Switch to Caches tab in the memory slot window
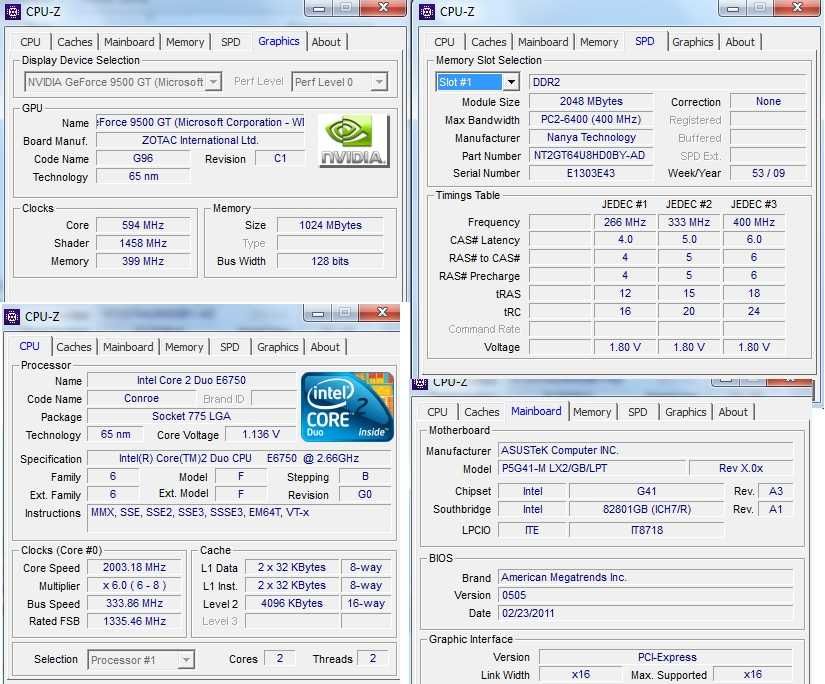Image resolution: width=825 pixels, height=684 pixels. (x=489, y=42)
